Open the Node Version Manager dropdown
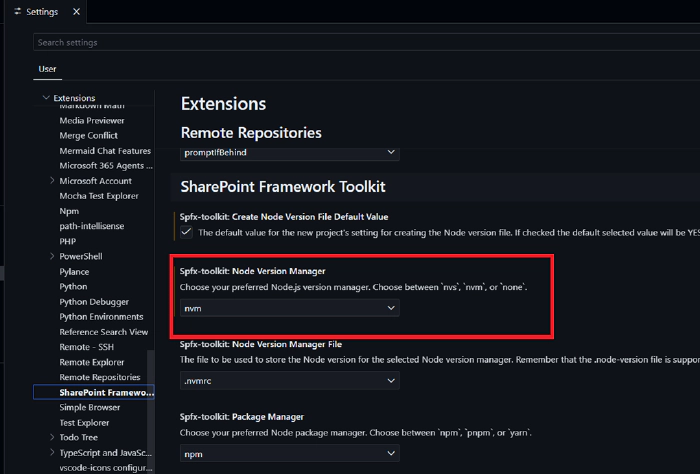The height and width of the screenshot is (474, 700). click(x=289, y=308)
